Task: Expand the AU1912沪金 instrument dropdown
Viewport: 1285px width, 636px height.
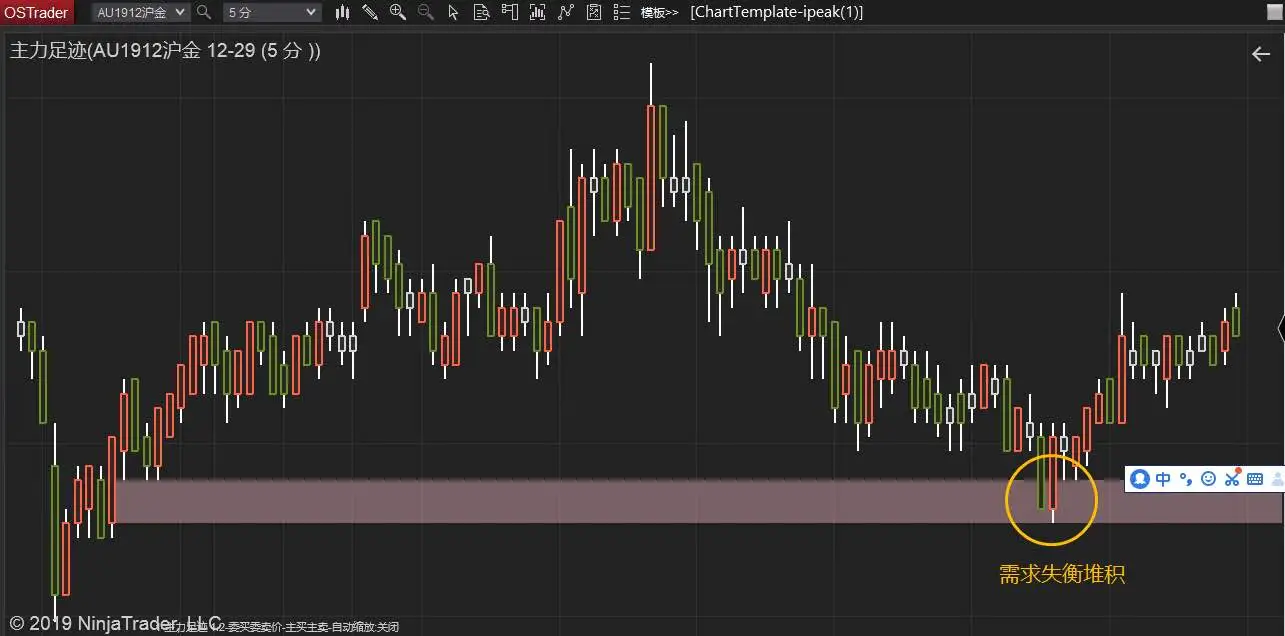Action: click(140, 12)
